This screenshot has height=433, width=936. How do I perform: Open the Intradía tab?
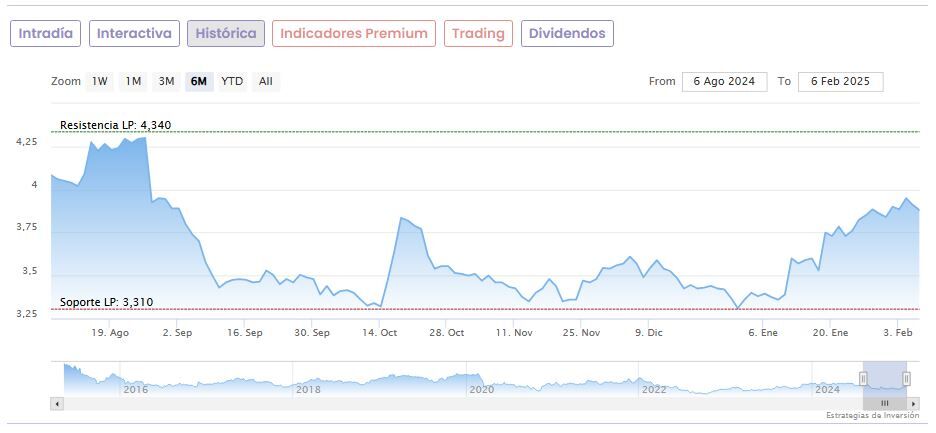(x=45, y=33)
